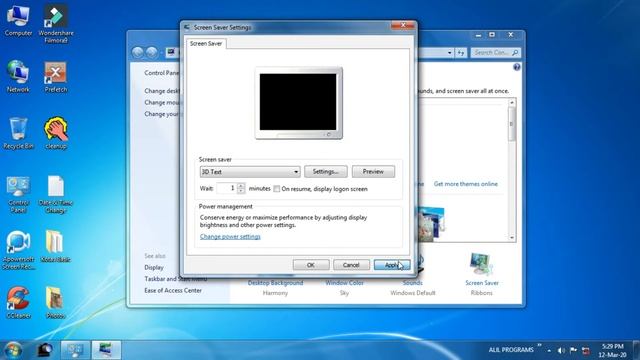This screenshot has width=640, height=360.
Task: Click OK in Screen Saver Settings
Action: click(311, 265)
